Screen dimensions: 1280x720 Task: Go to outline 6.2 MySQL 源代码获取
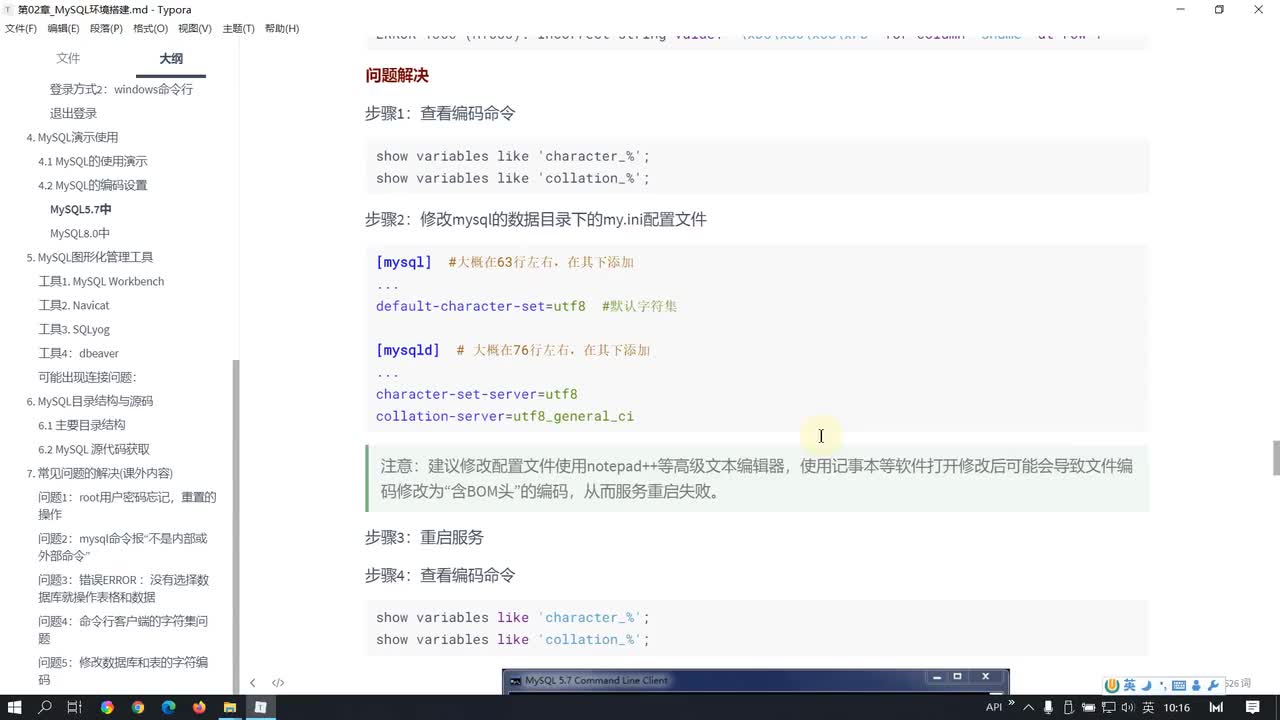pyautogui.click(x=94, y=449)
